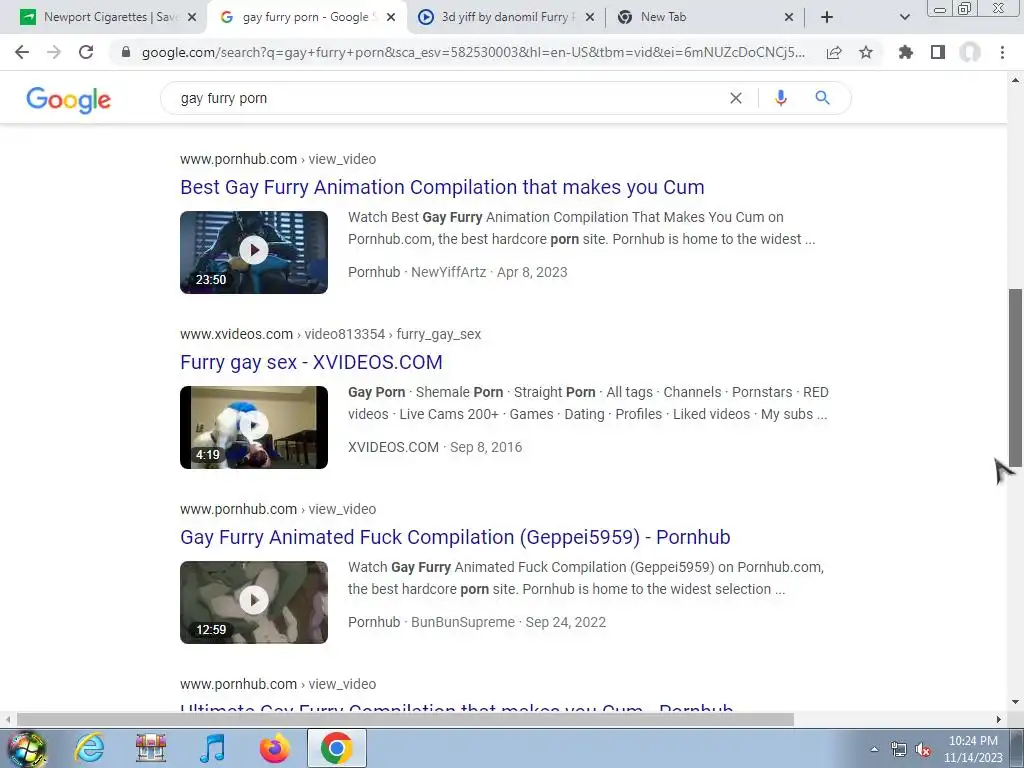Share this page using the share icon

pyautogui.click(x=834, y=52)
